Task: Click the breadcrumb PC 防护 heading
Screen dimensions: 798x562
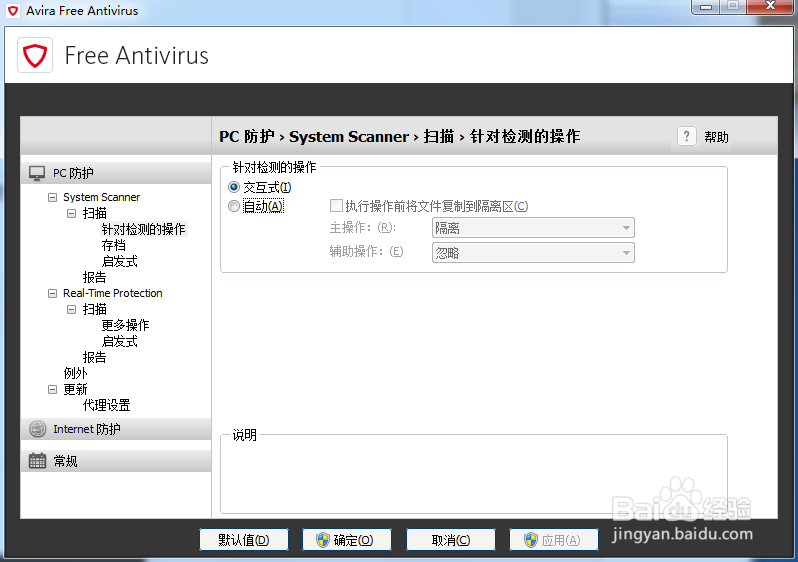Action: (247, 136)
